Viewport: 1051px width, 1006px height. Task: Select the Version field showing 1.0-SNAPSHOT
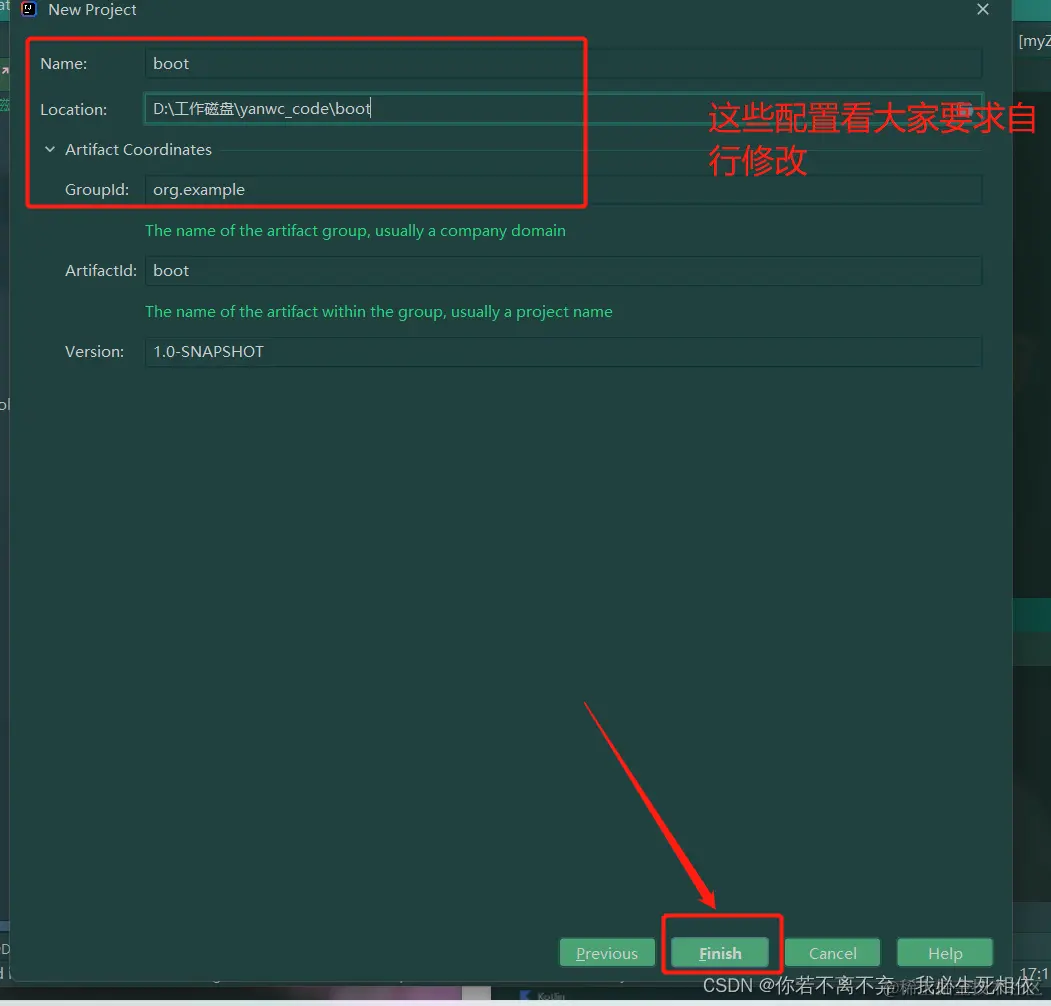click(x=563, y=351)
